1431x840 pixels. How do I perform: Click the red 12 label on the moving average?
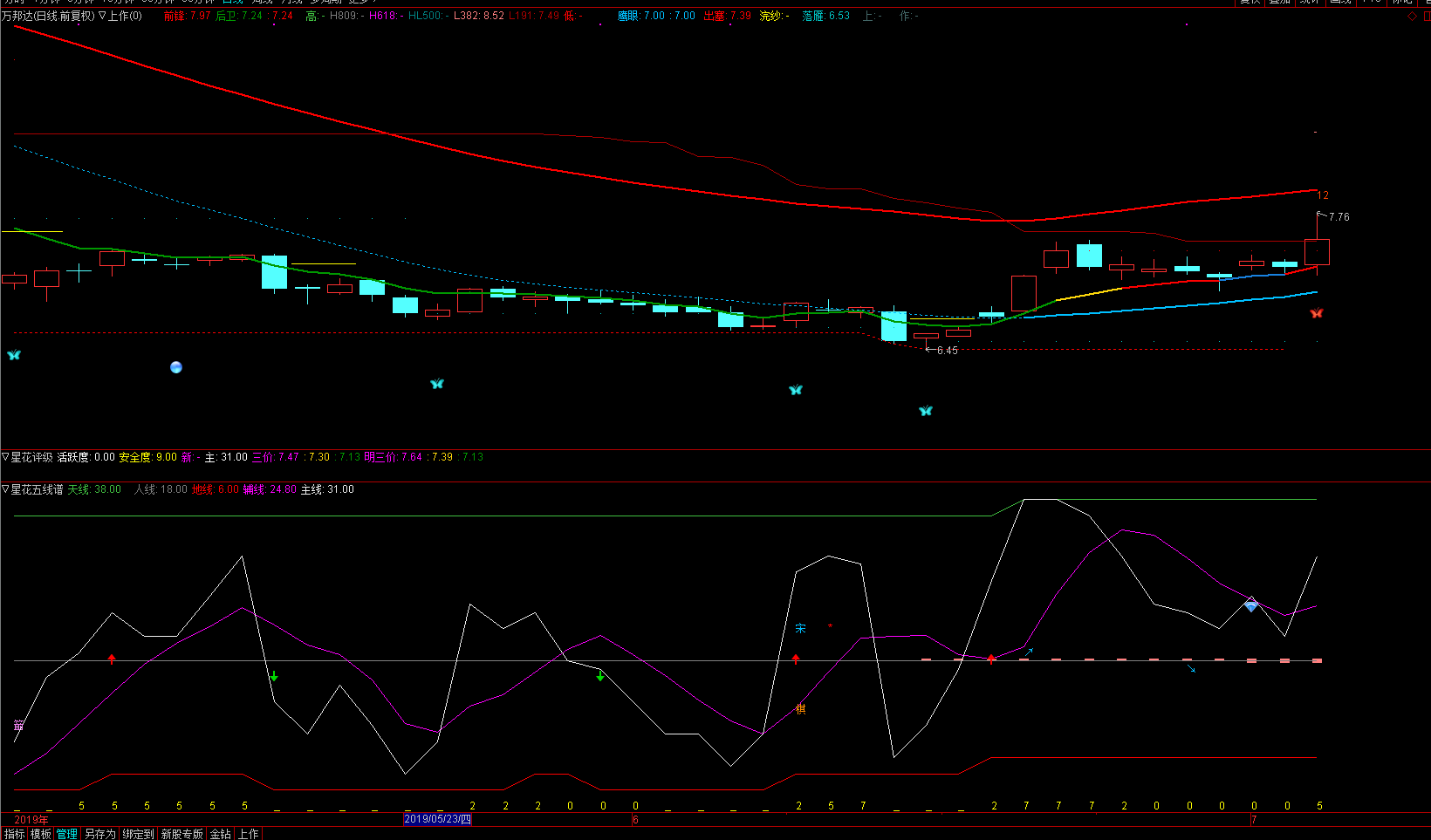1323,195
